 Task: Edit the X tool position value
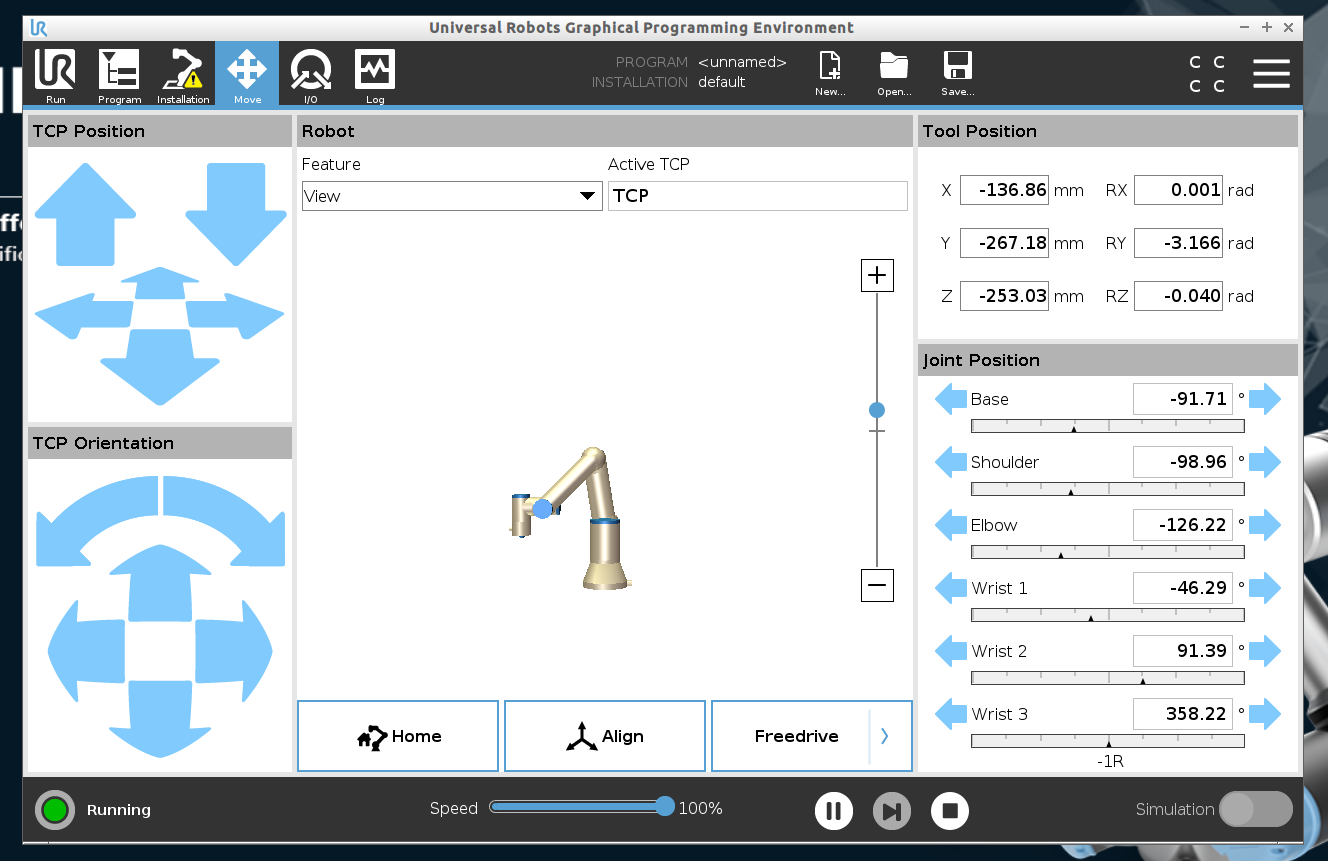(1004, 190)
